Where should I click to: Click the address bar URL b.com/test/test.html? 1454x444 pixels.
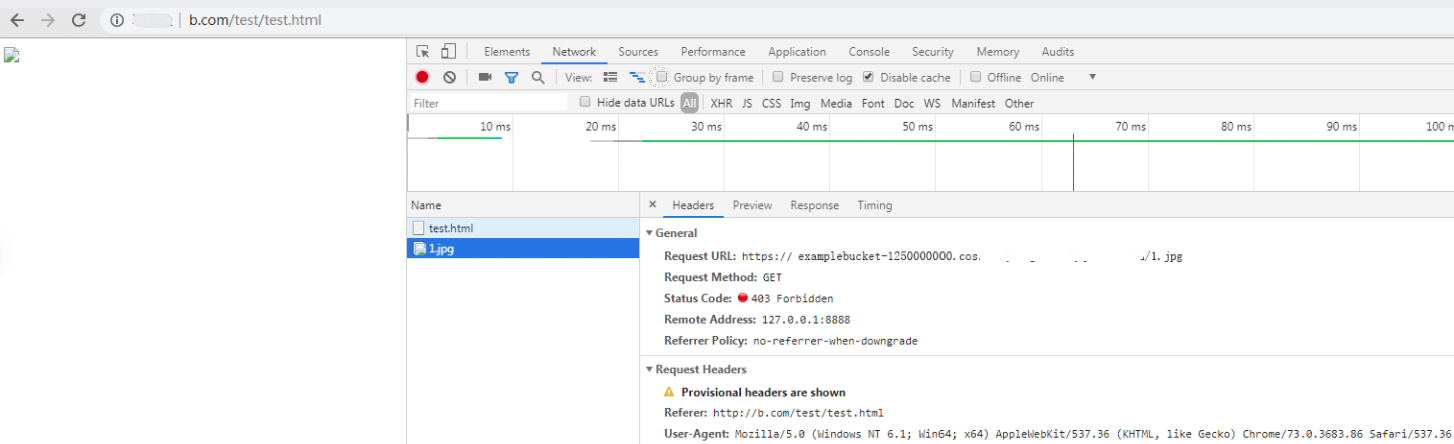(x=255, y=20)
